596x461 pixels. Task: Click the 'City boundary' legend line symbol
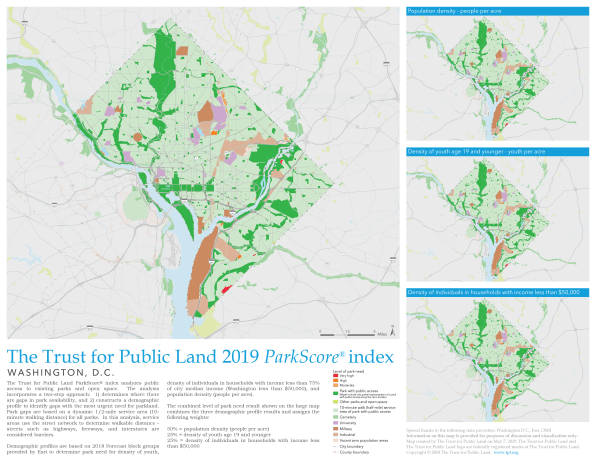[336, 447]
